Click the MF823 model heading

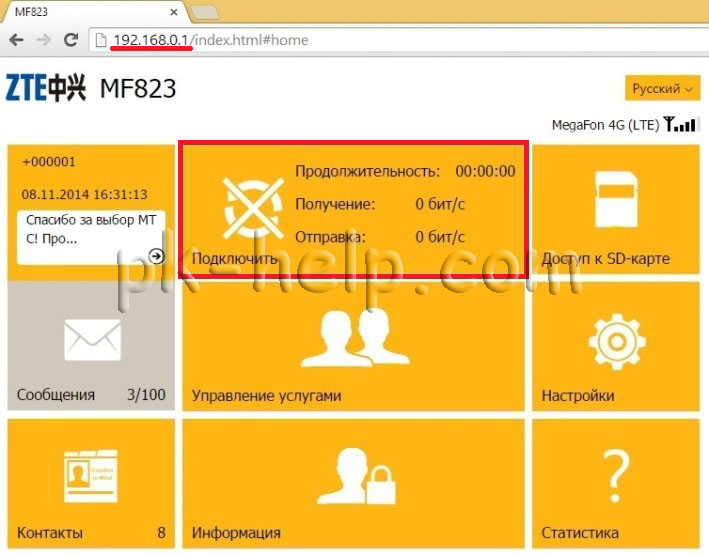tap(138, 88)
